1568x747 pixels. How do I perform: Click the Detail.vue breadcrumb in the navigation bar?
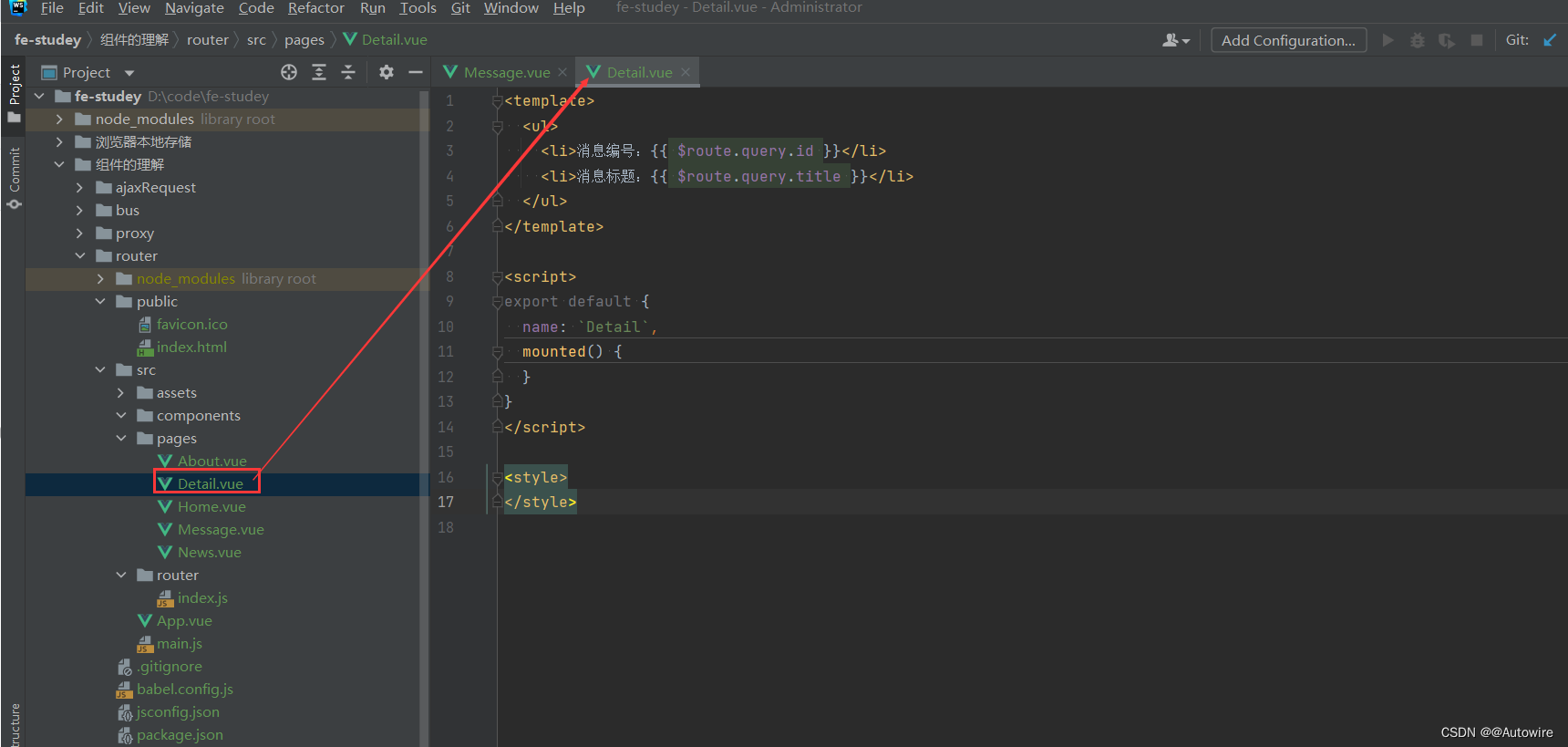point(385,40)
